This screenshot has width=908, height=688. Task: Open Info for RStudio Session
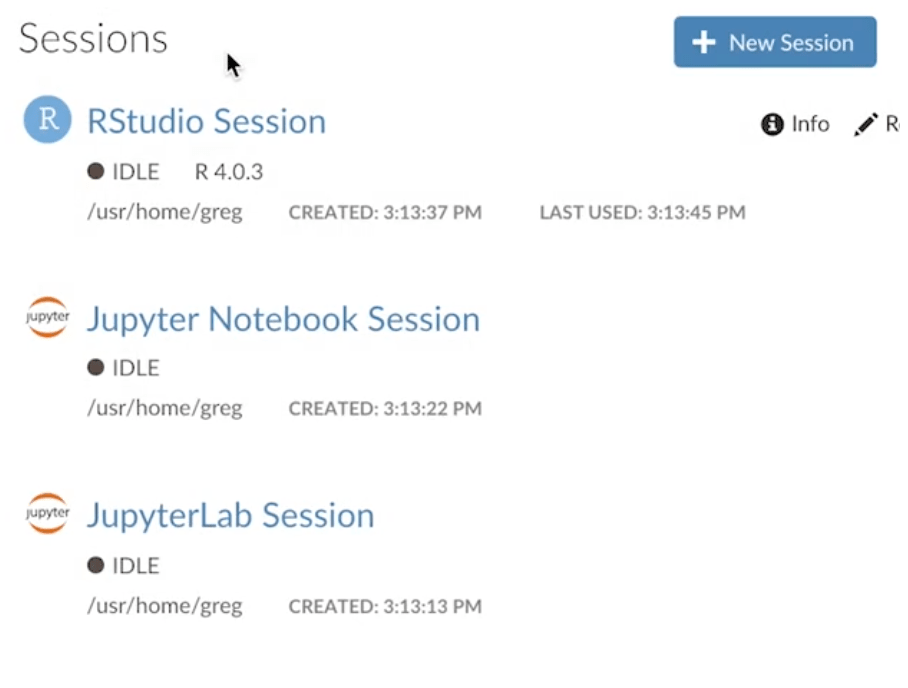click(794, 124)
